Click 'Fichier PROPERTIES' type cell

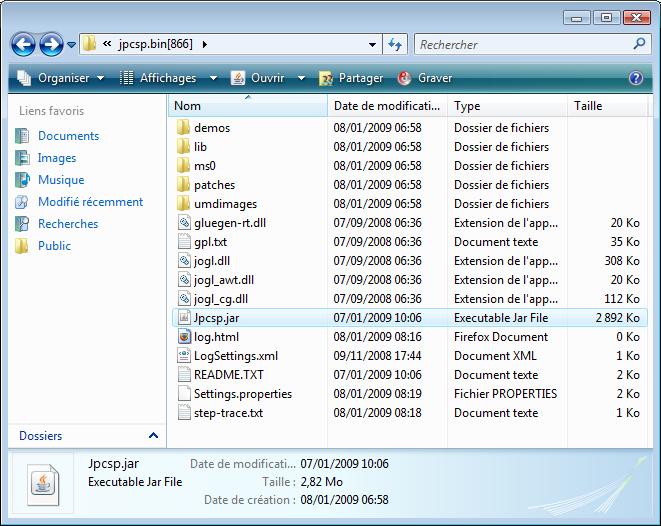click(505, 394)
